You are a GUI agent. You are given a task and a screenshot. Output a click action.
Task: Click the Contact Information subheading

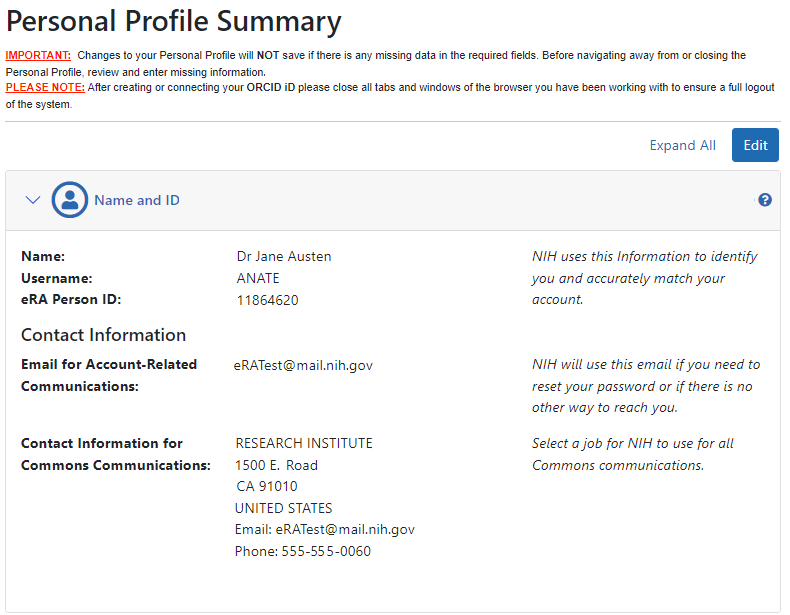[103, 335]
